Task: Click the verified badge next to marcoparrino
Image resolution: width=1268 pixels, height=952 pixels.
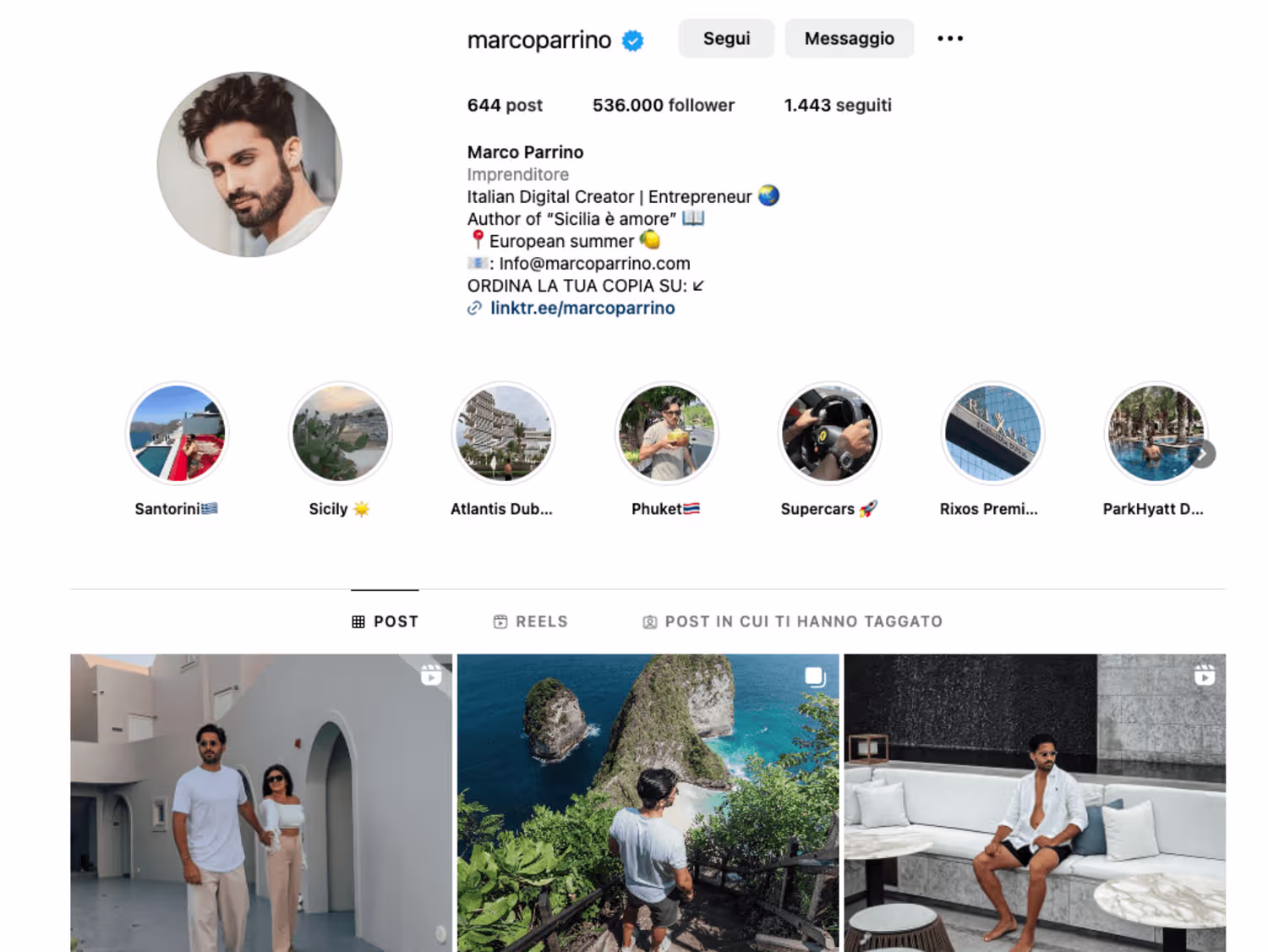Action: tap(632, 40)
